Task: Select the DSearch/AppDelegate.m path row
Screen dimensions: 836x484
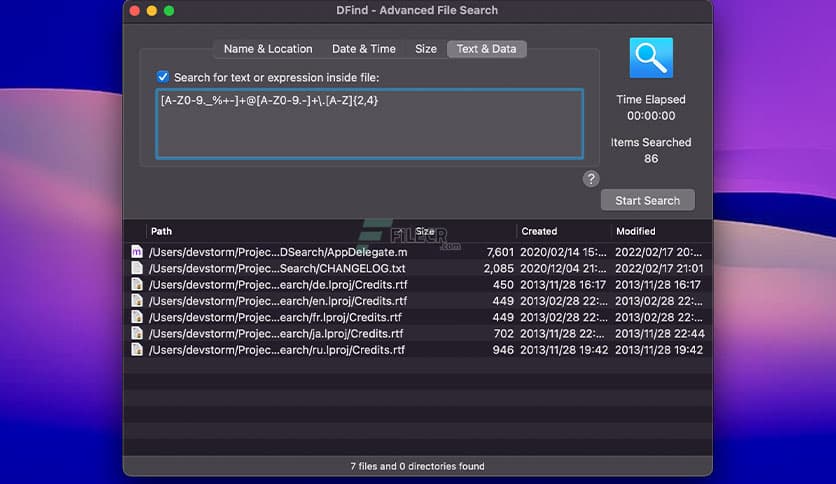Action: pyautogui.click(x=278, y=252)
